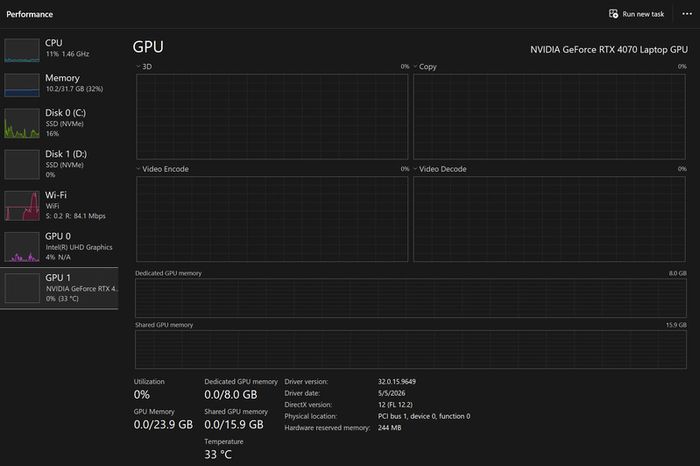This screenshot has width=700, height=466.
Task: Click NVIDIA GeForce RTX 4070 Laptop GPU name
Action: [609, 50]
